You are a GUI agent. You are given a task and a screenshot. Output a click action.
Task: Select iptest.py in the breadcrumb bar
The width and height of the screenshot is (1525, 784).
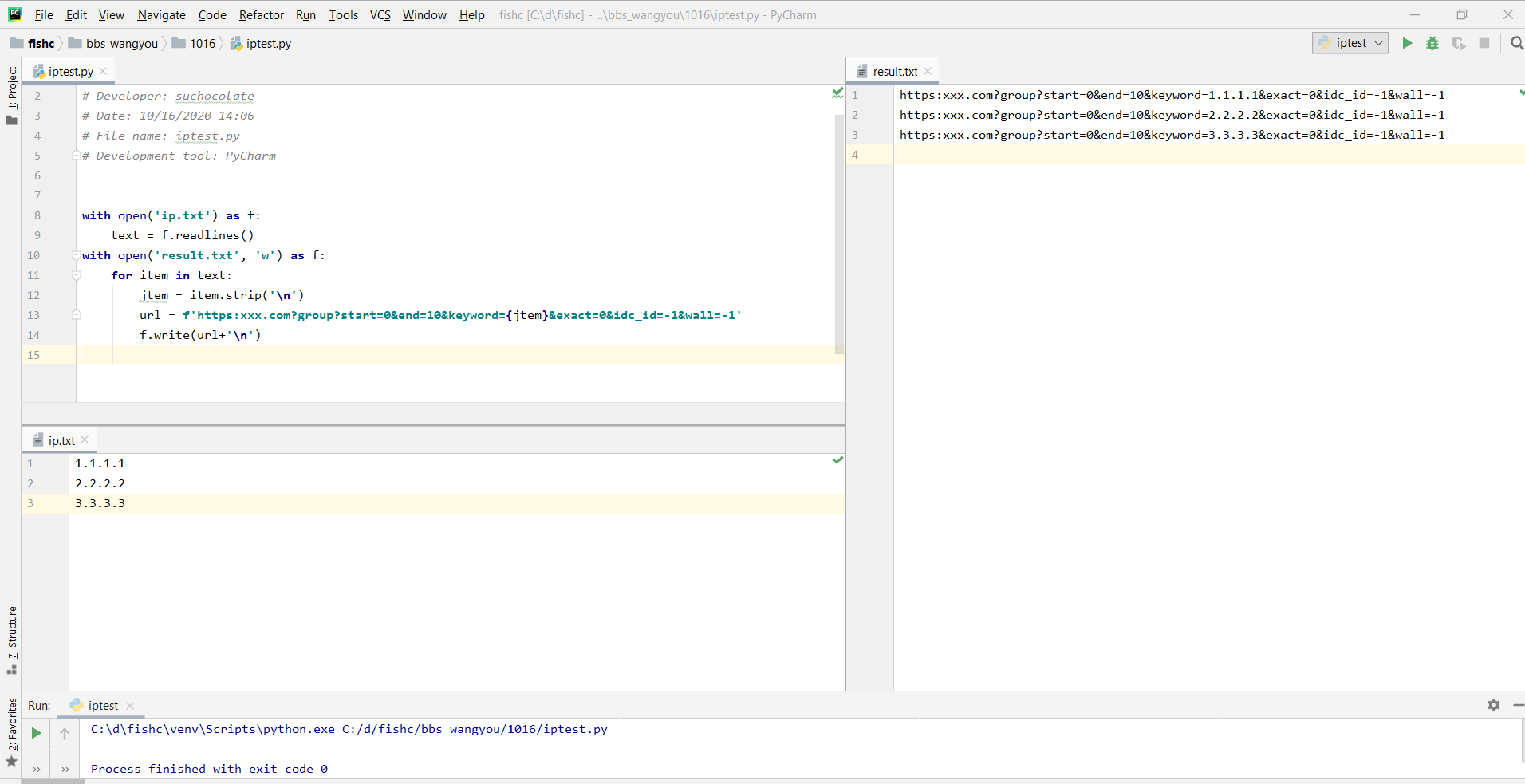[x=261, y=43]
